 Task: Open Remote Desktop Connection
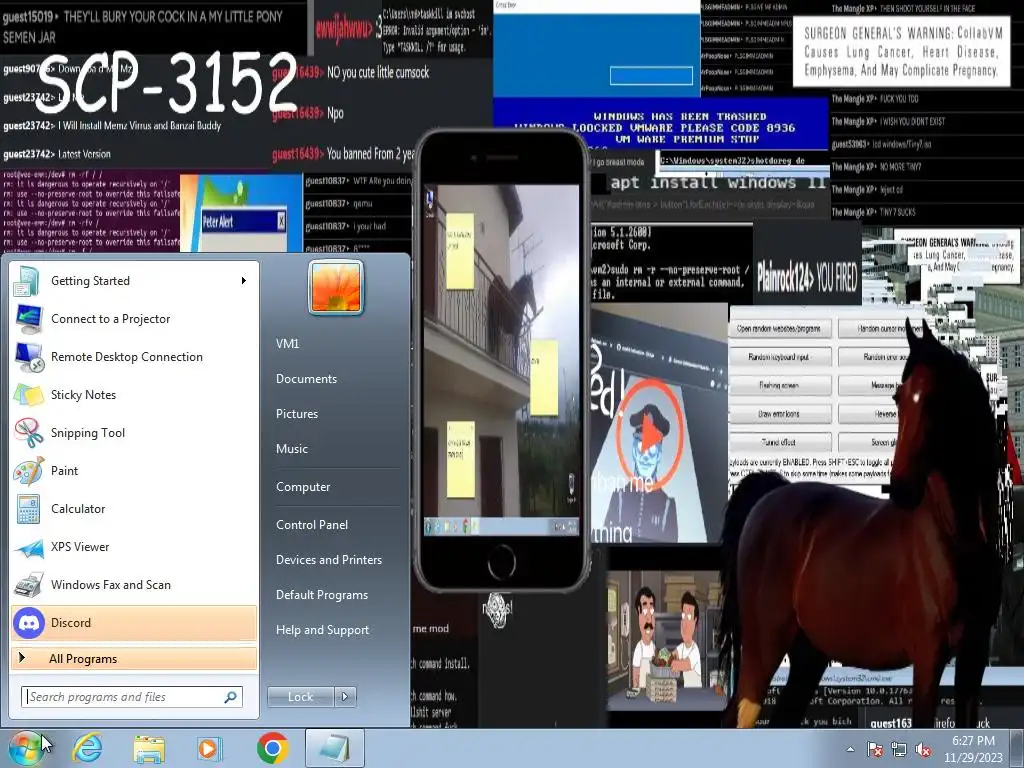coord(134,357)
